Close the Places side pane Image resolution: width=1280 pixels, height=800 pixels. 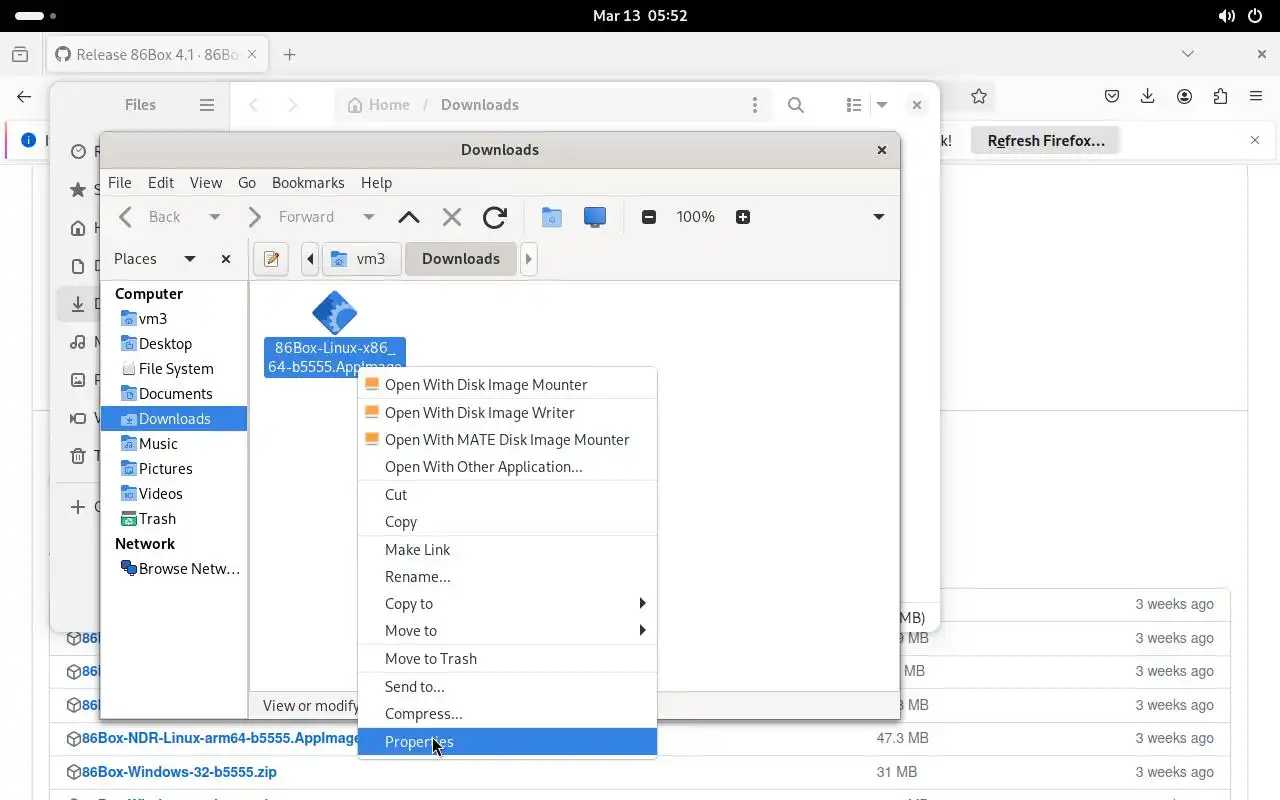[x=226, y=258]
